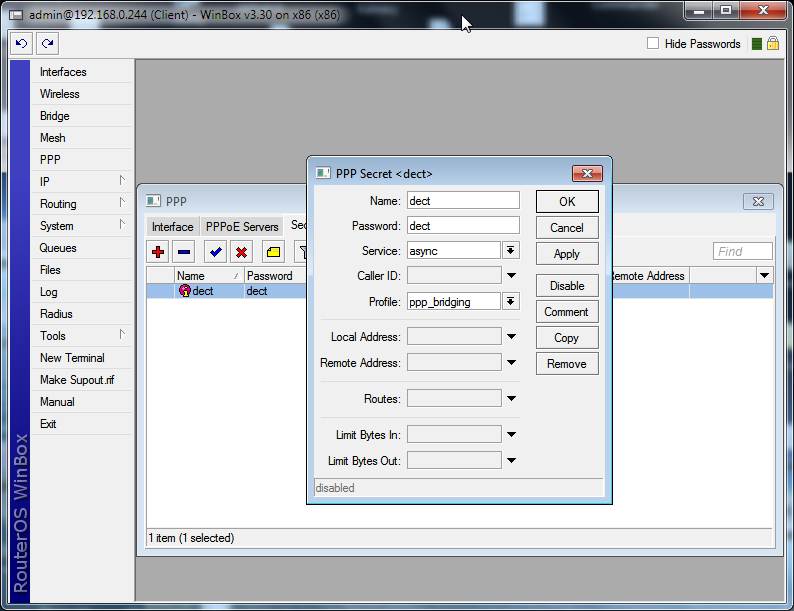Image resolution: width=794 pixels, height=611 pixels.
Task: Click Make Supout.rif
Action: [77, 380]
